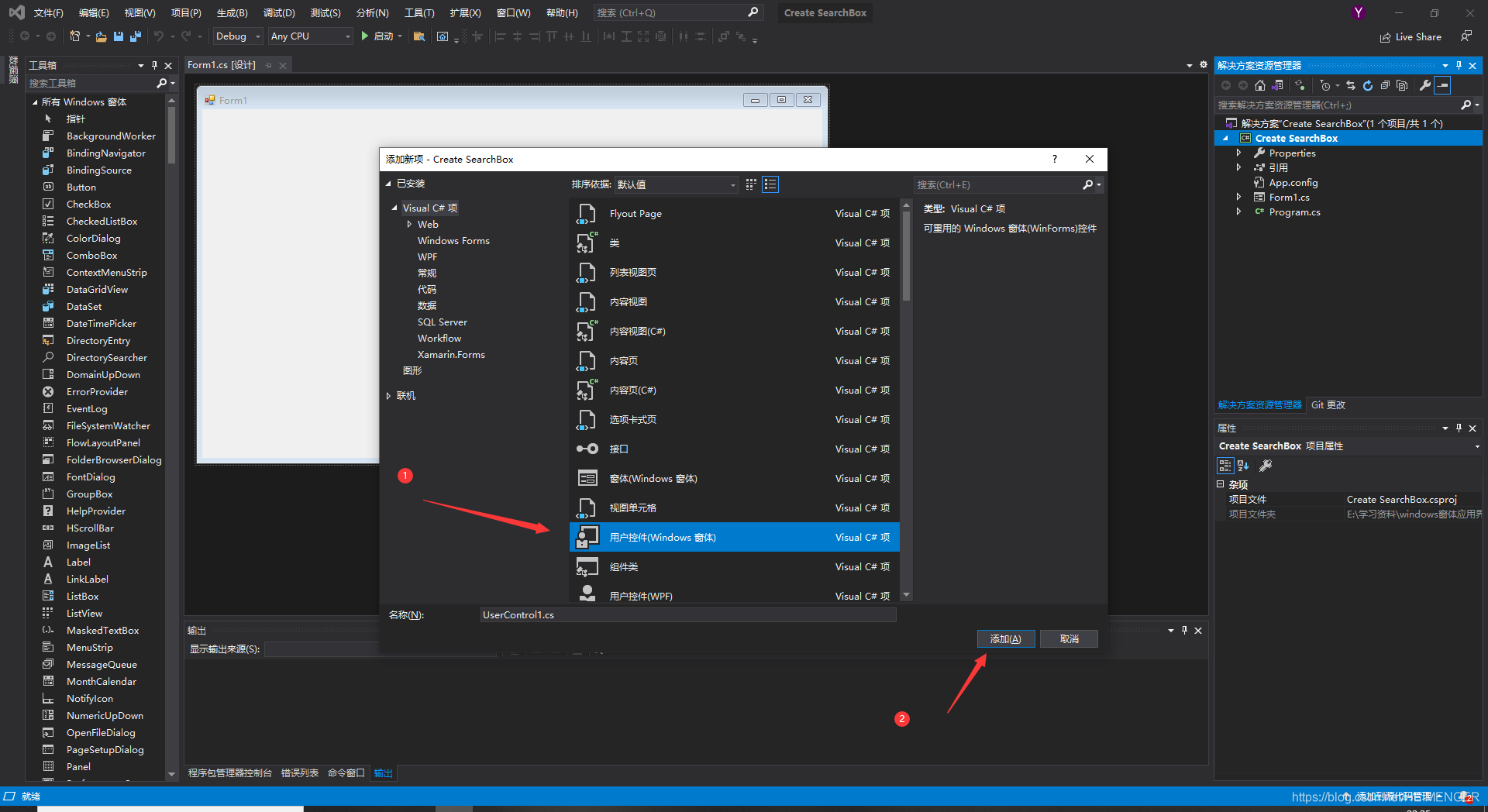Expand the Properties node in Solution Explorer
The image size is (1488, 812).
[1238, 153]
